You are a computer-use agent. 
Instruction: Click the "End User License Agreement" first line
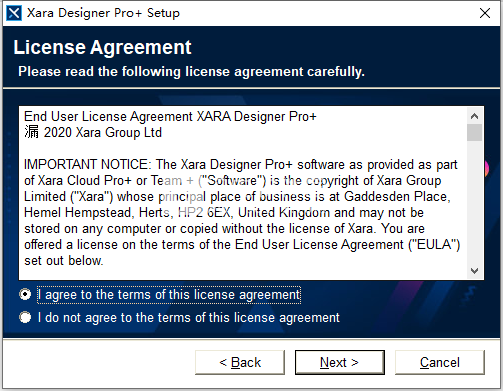pyautogui.click(x=170, y=117)
